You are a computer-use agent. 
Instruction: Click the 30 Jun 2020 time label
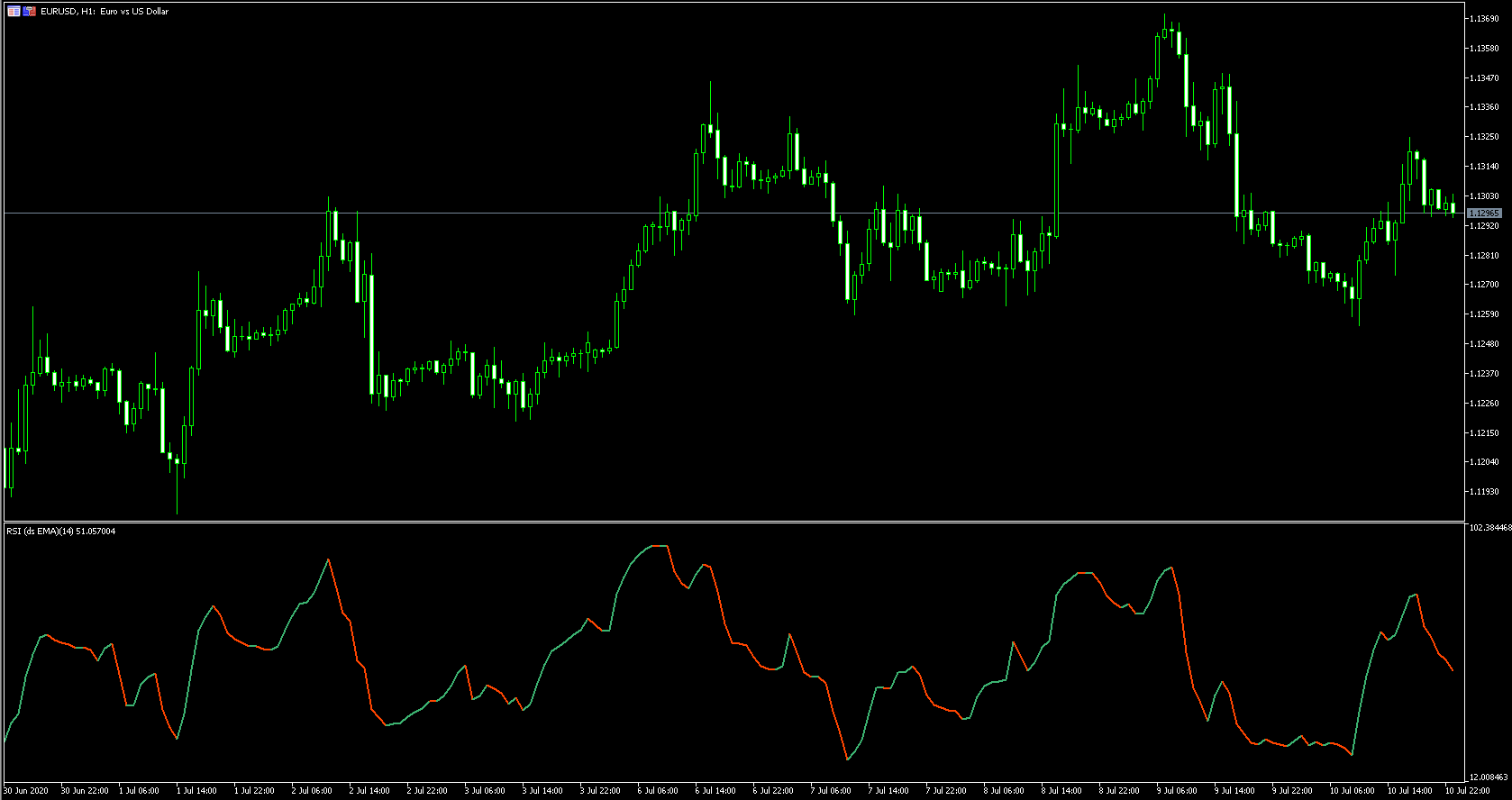point(26,791)
